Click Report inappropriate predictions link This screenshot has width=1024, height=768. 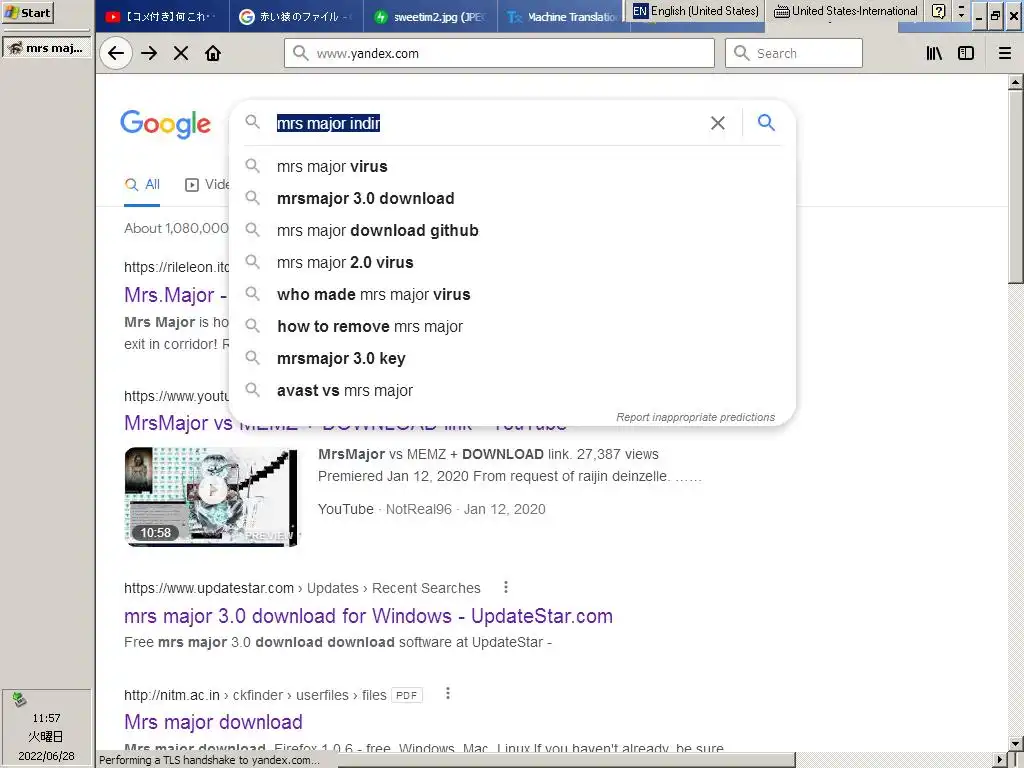pyautogui.click(x=696, y=417)
